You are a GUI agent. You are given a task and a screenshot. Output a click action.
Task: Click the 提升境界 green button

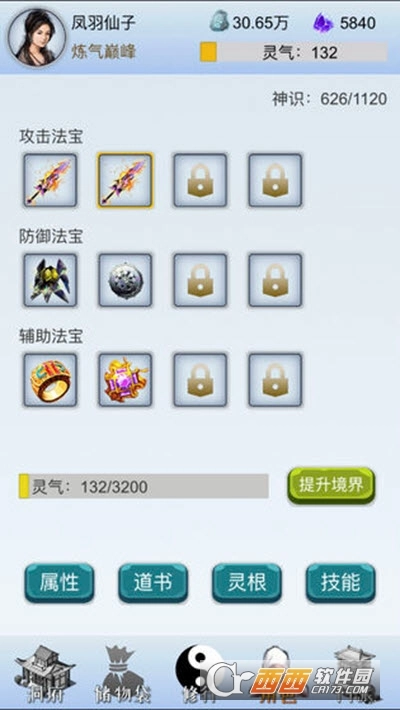tap(331, 485)
